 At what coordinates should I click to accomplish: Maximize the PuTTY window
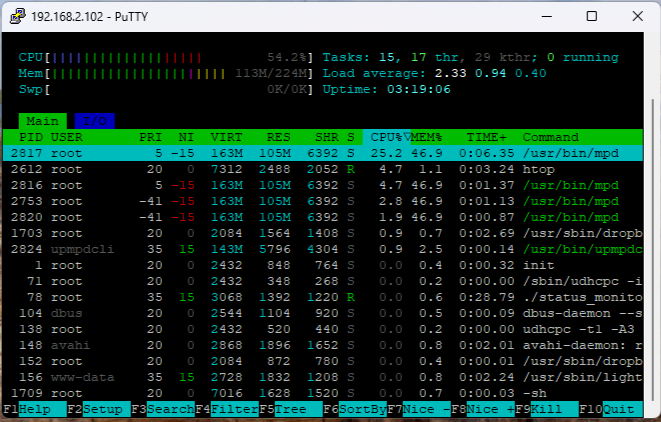(591, 17)
